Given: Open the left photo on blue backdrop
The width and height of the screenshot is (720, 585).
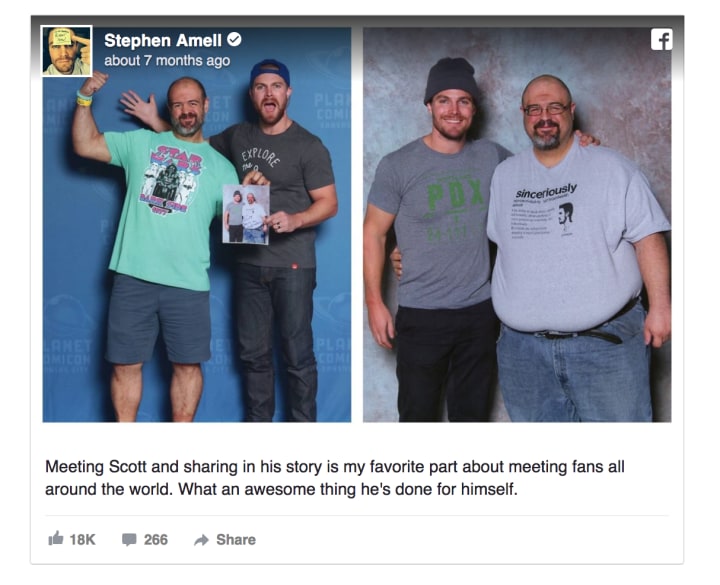Looking at the screenshot, I should coord(197,225).
